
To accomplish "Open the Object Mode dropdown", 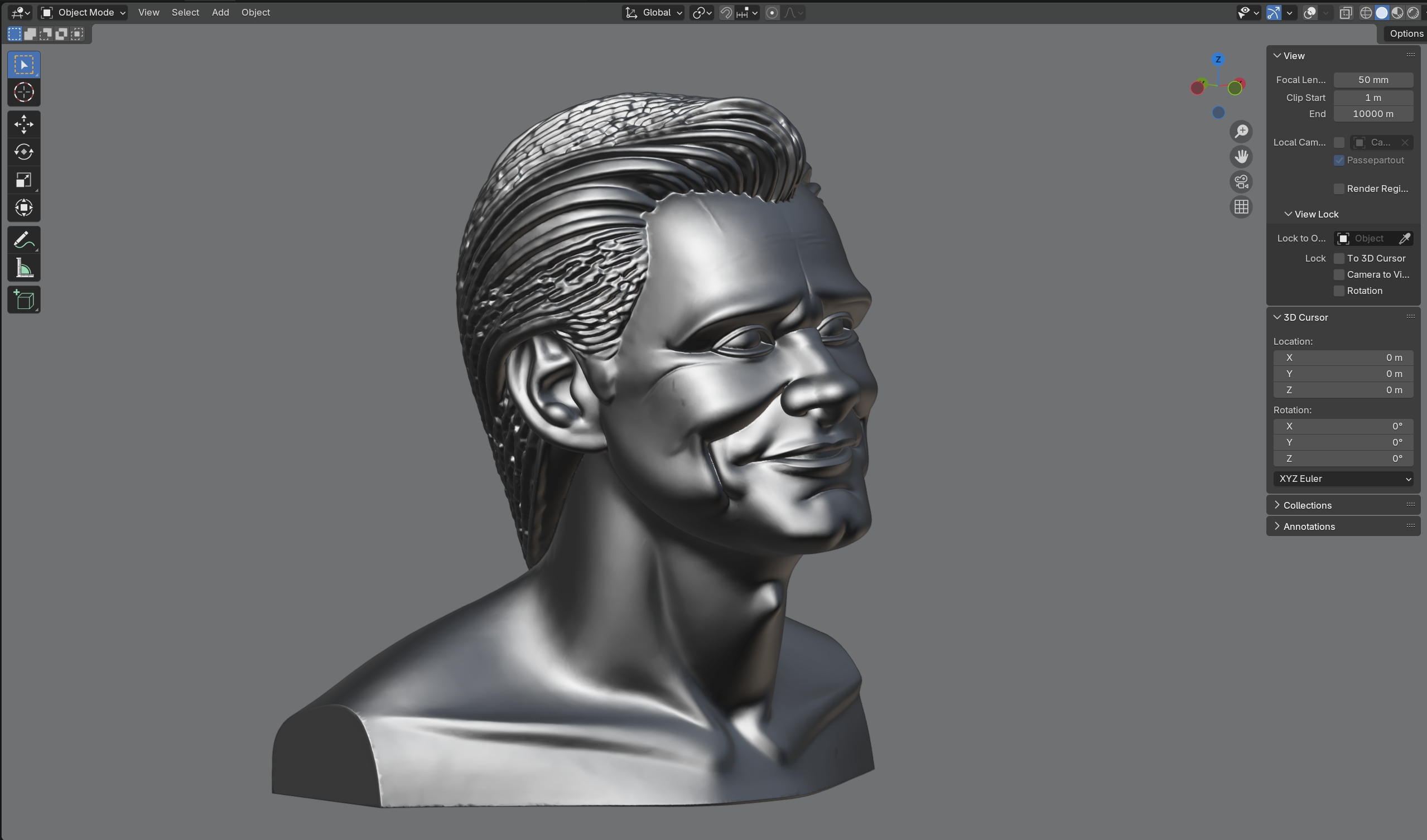I will click(x=83, y=12).
